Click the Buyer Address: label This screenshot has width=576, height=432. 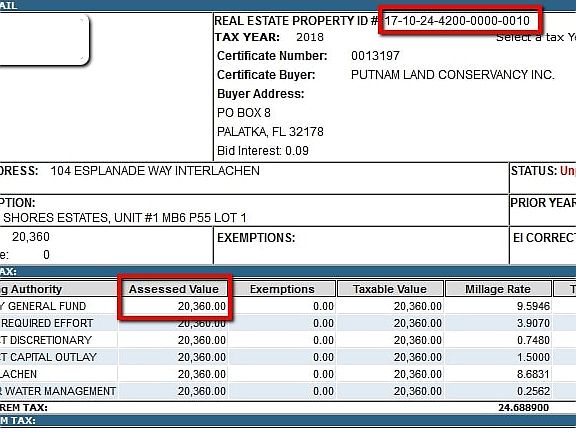tap(261, 94)
